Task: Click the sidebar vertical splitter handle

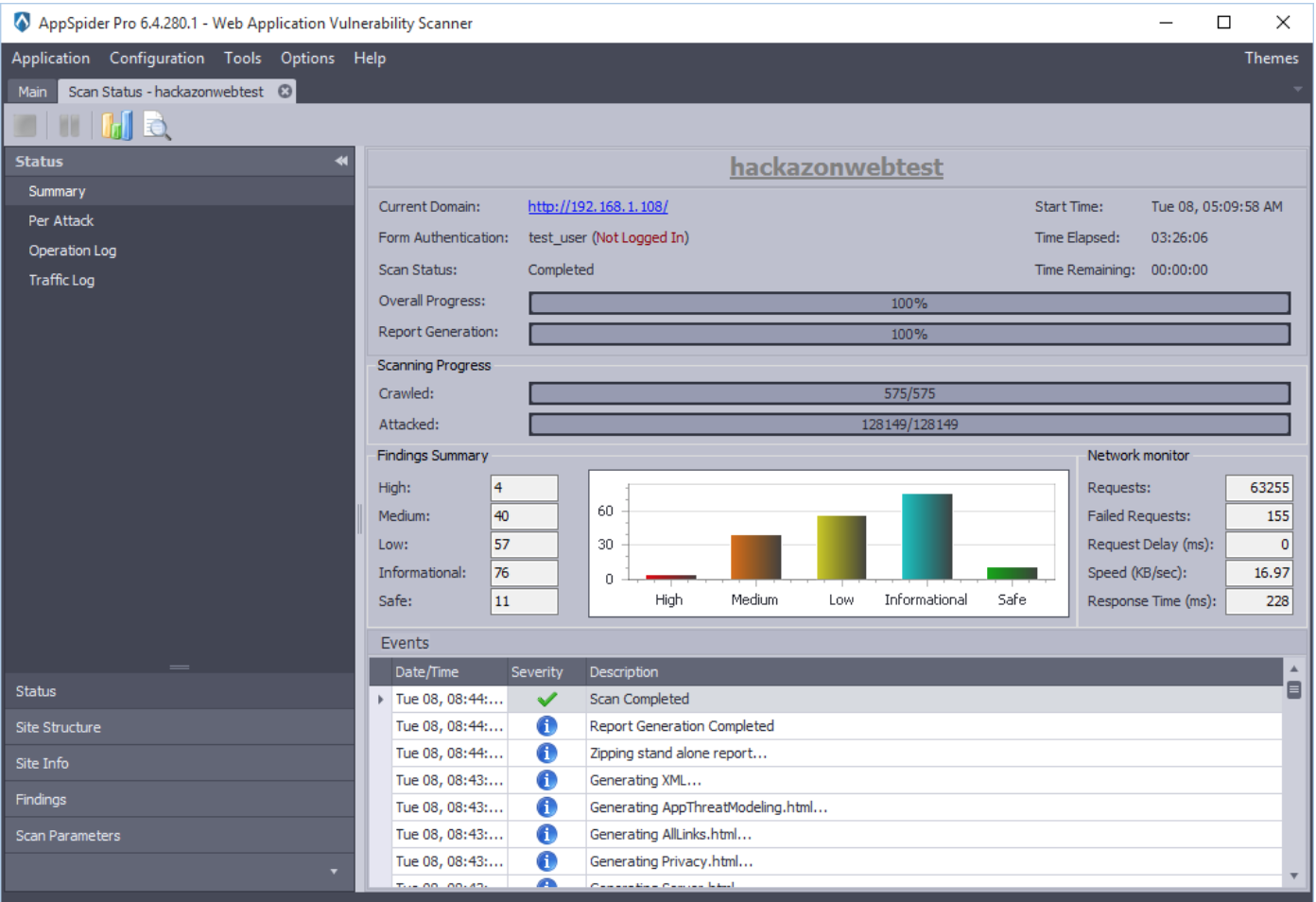Action: 359,519
